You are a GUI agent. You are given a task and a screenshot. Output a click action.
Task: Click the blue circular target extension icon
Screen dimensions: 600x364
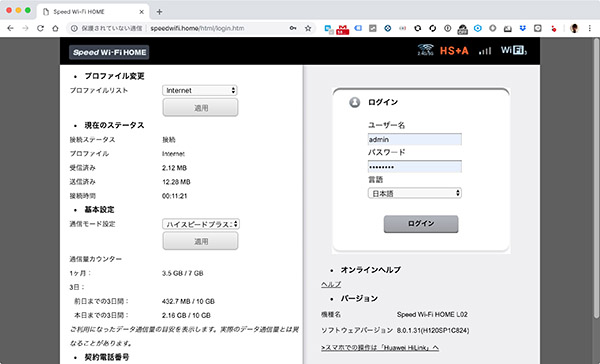(388, 28)
